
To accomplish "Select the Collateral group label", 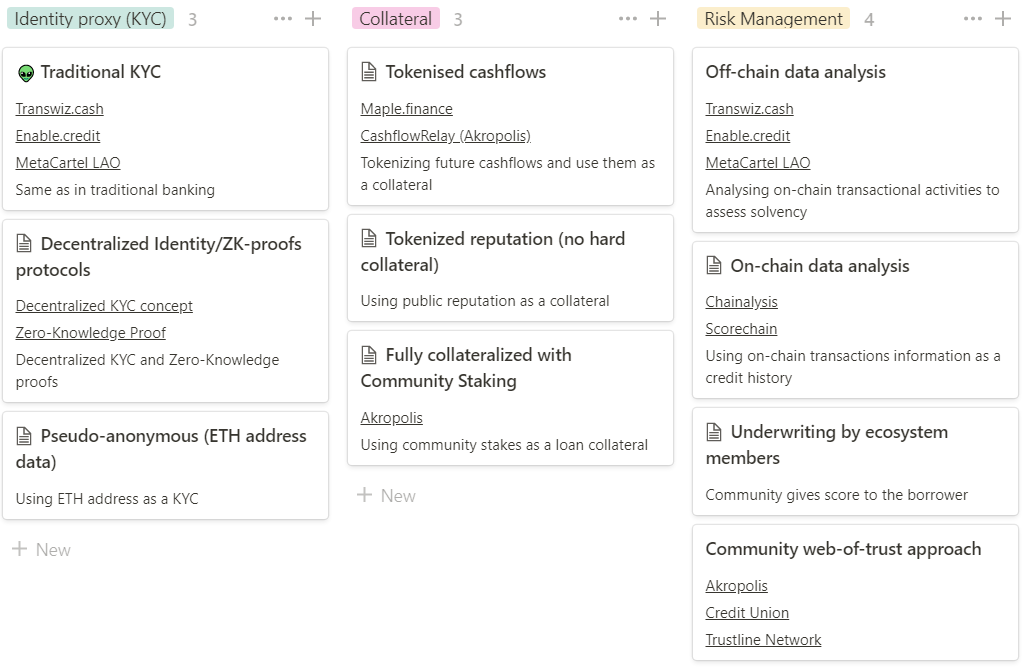I will coord(396,18).
